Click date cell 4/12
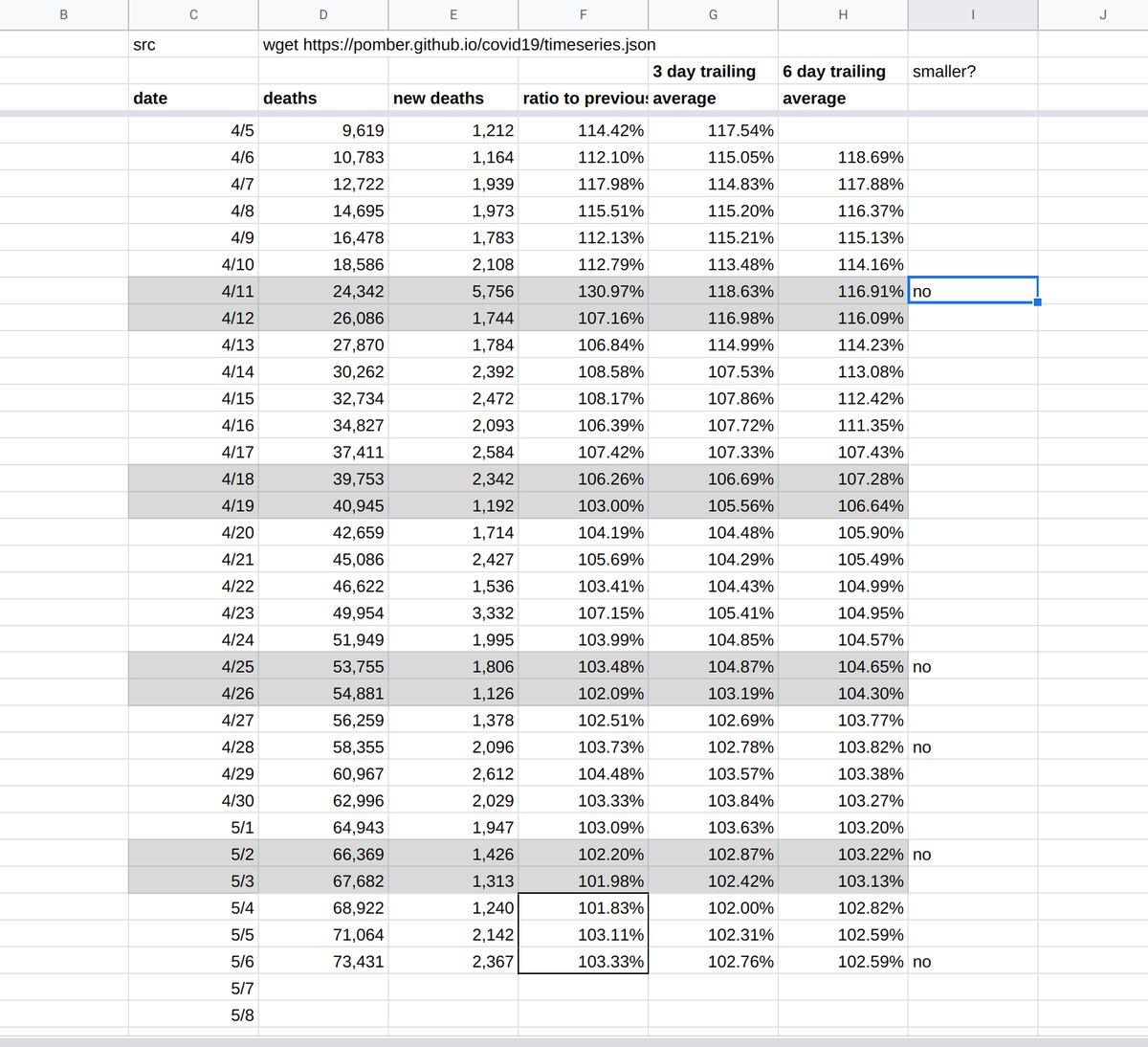This screenshot has height=1047, width=1148. click(193, 318)
